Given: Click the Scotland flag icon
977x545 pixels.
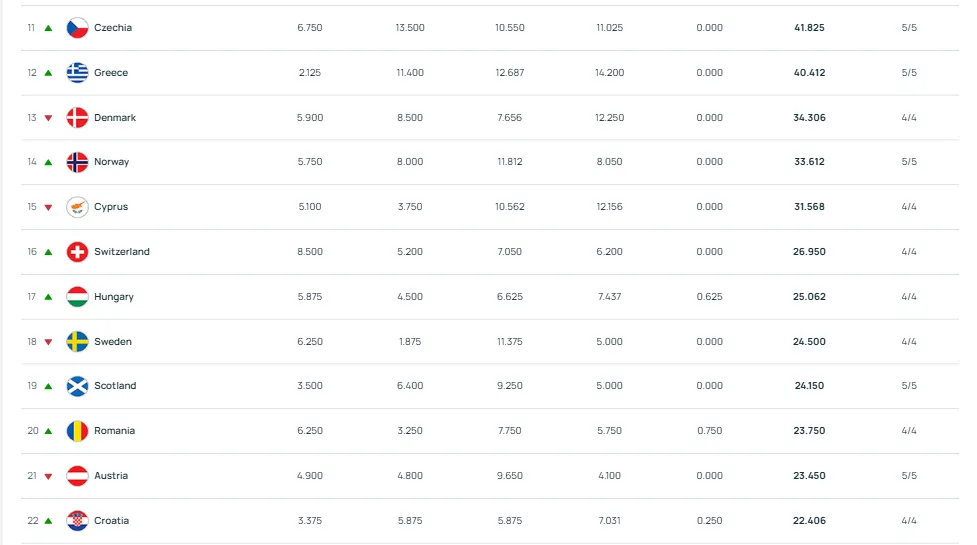Looking at the screenshot, I should click(77, 386).
